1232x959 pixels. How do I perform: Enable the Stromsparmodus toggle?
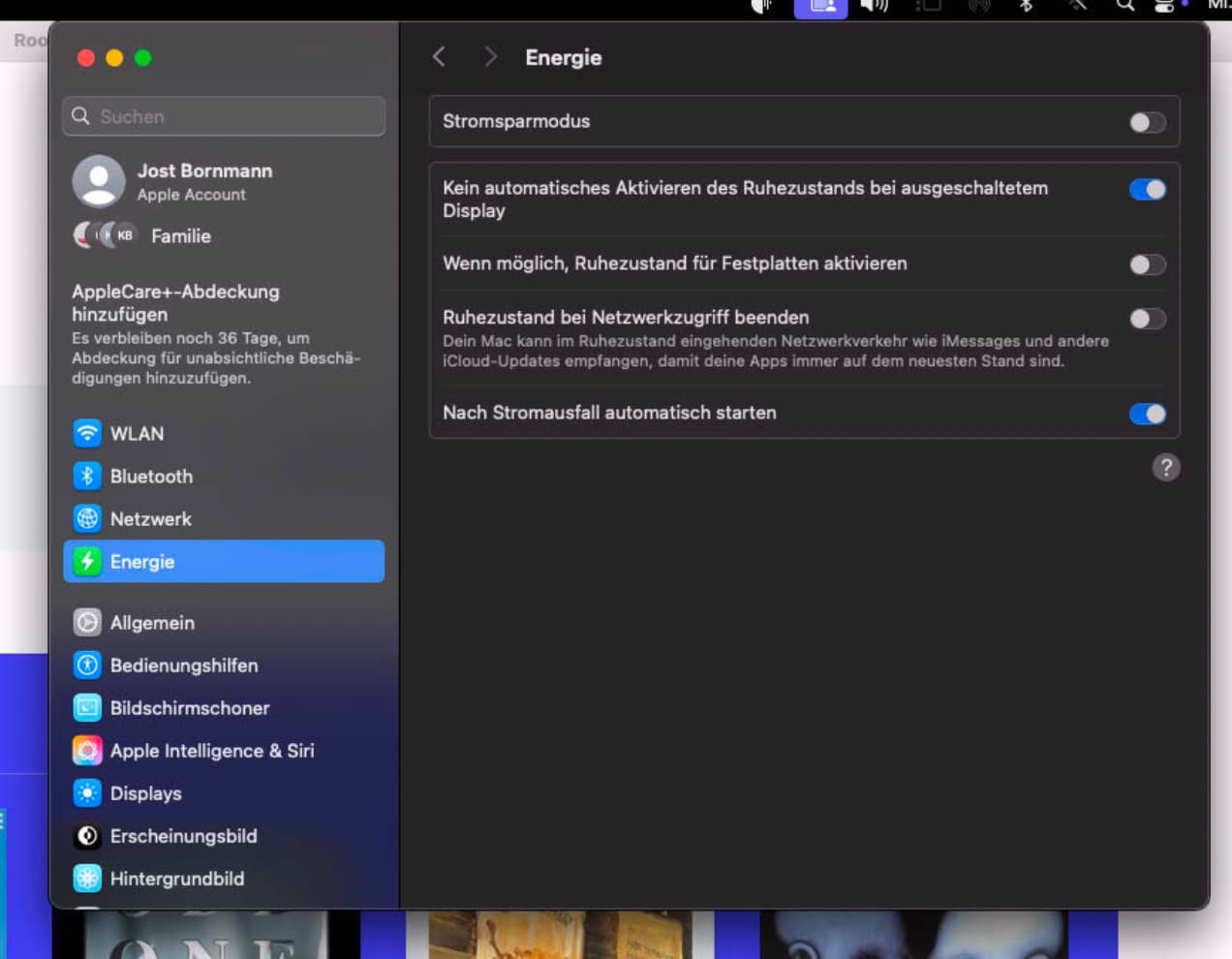pyautogui.click(x=1148, y=122)
